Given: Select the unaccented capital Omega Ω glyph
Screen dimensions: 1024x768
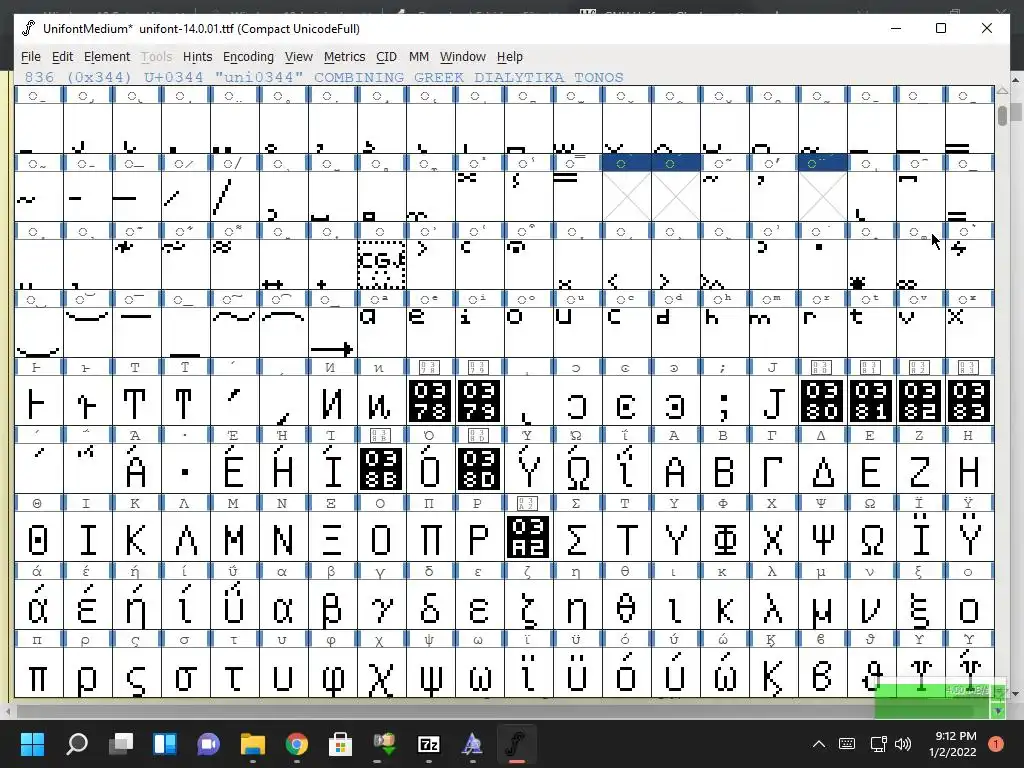Looking at the screenshot, I should (871, 536).
